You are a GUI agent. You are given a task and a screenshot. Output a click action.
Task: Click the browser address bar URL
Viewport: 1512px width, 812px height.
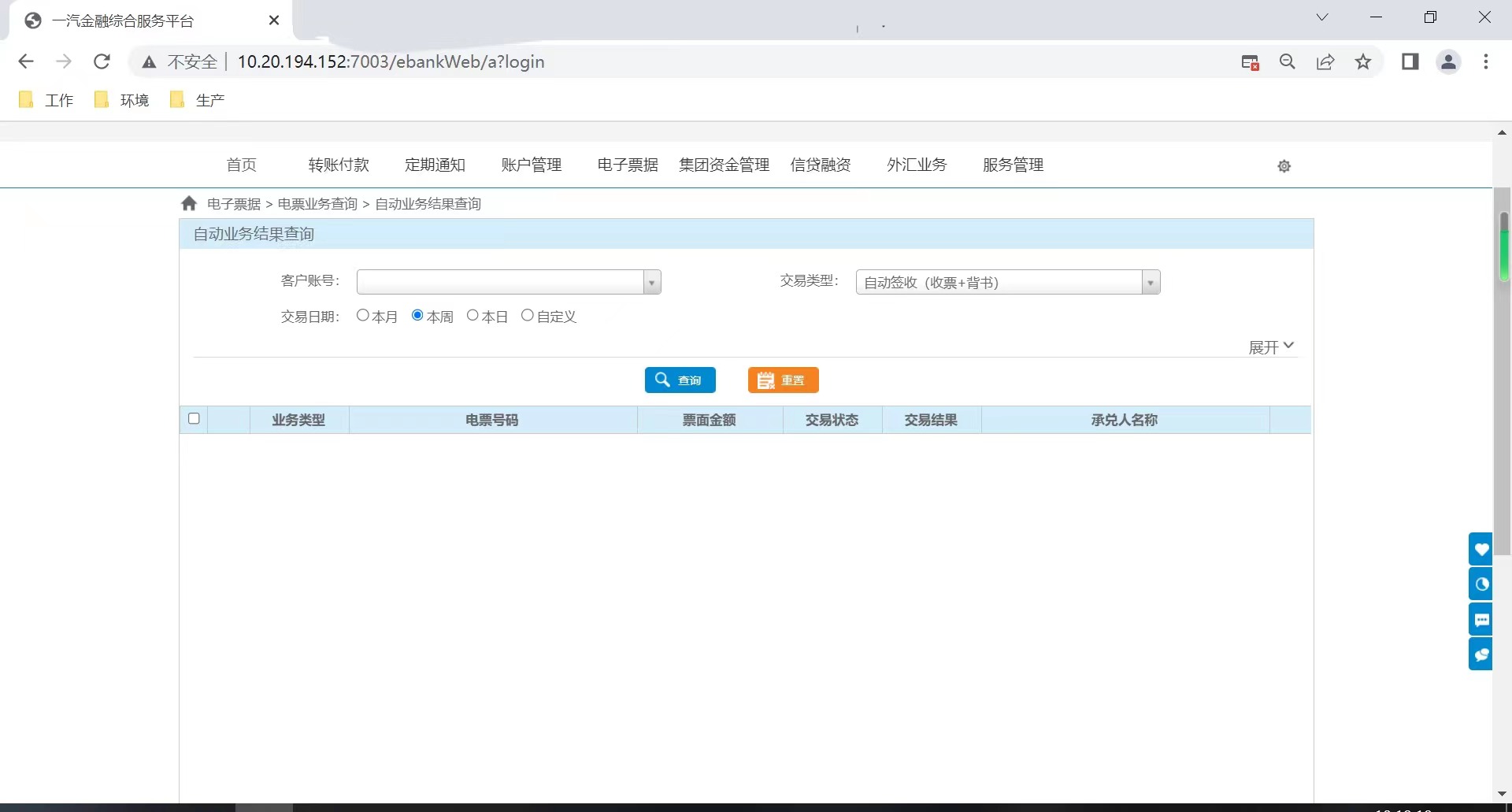[x=391, y=61]
